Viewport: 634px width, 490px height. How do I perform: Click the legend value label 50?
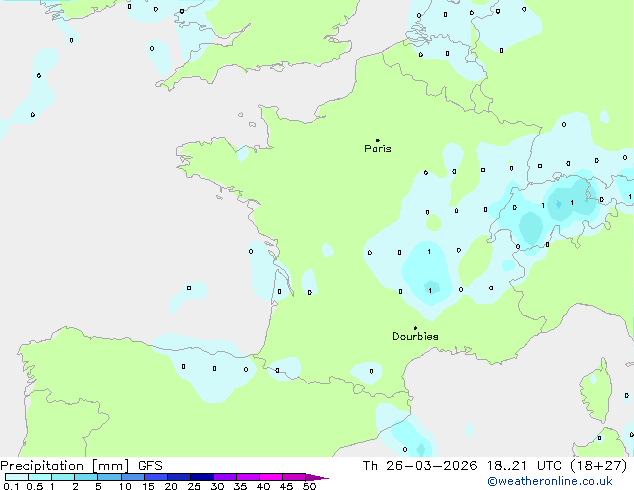pos(309,486)
